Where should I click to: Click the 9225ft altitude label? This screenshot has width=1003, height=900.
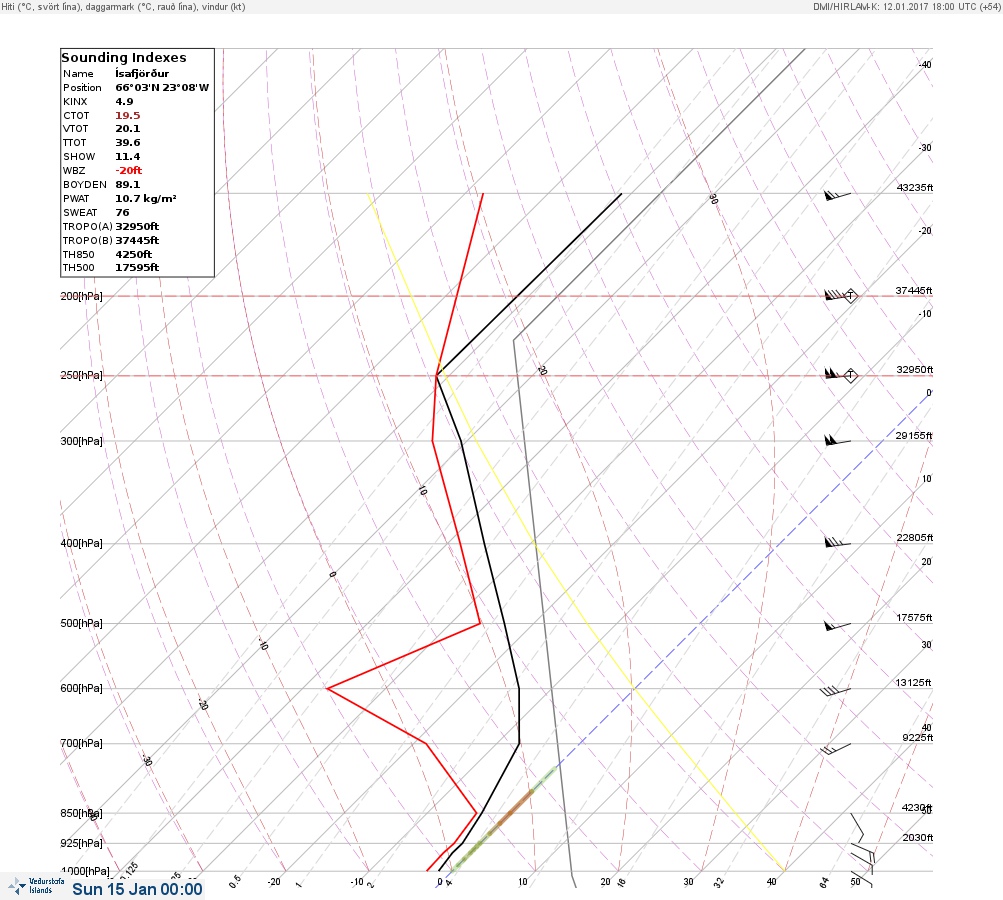click(917, 738)
